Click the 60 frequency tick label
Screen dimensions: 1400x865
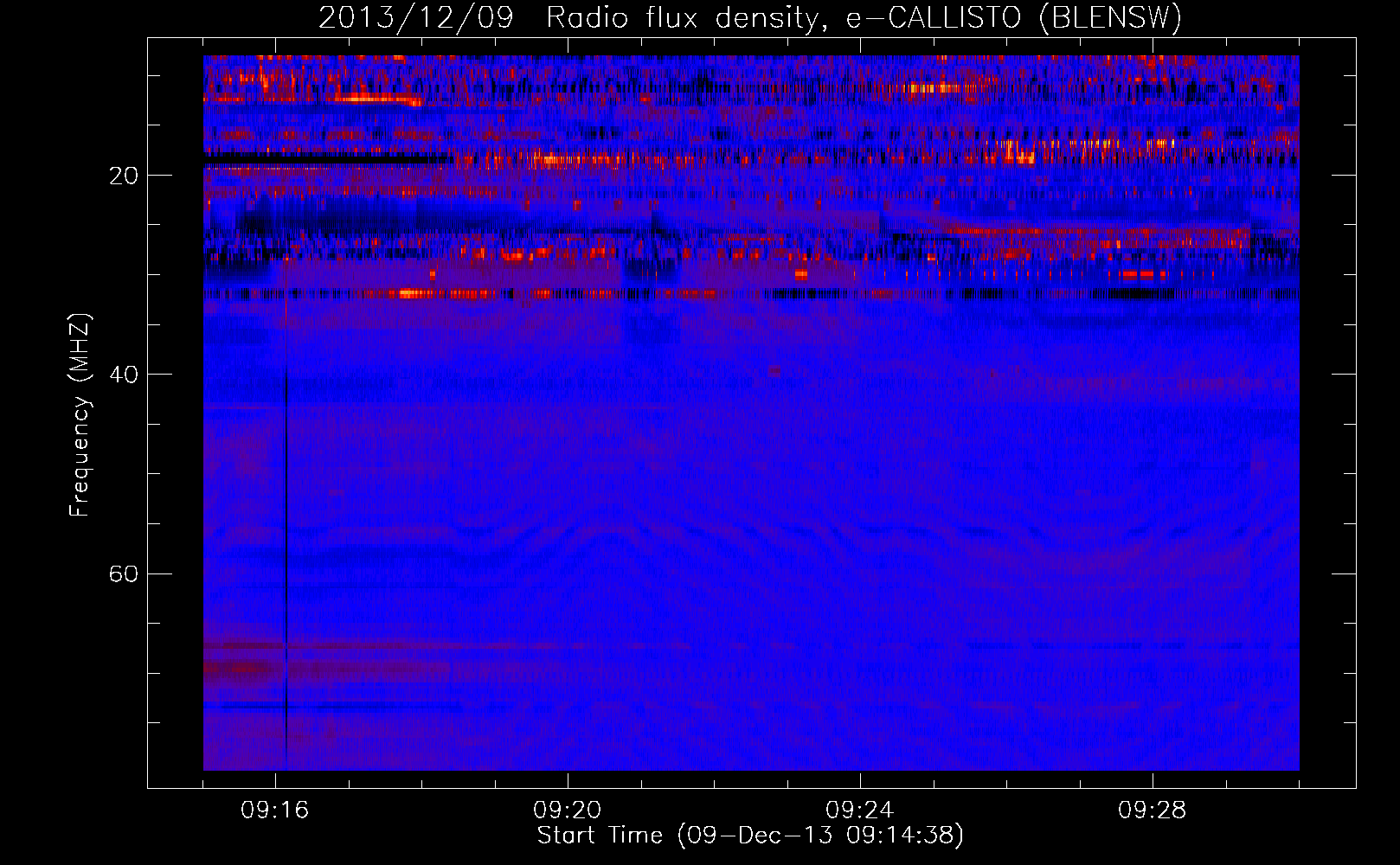[x=124, y=573]
